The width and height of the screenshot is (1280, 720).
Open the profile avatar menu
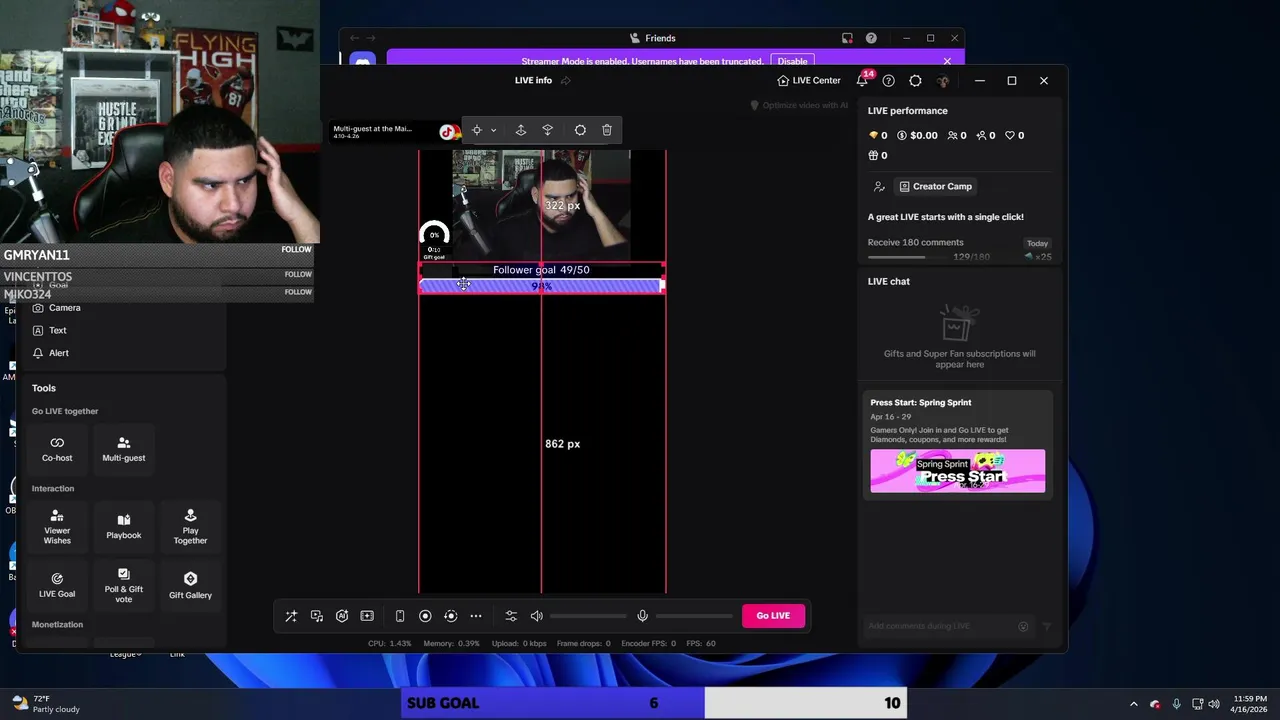(x=942, y=80)
